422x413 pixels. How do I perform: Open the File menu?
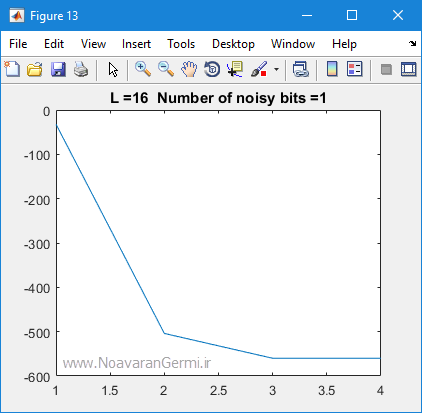pyautogui.click(x=18, y=44)
